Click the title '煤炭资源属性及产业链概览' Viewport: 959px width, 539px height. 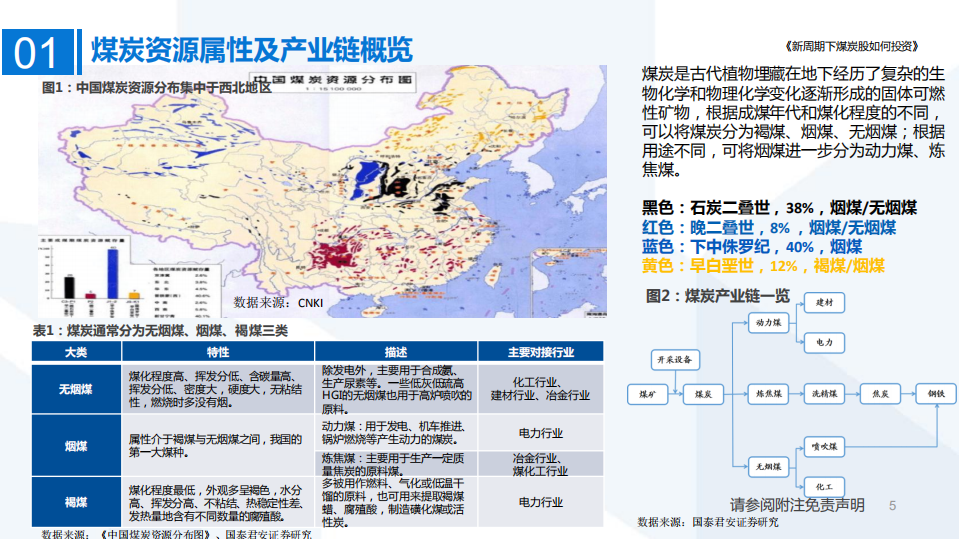click(252, 50)
